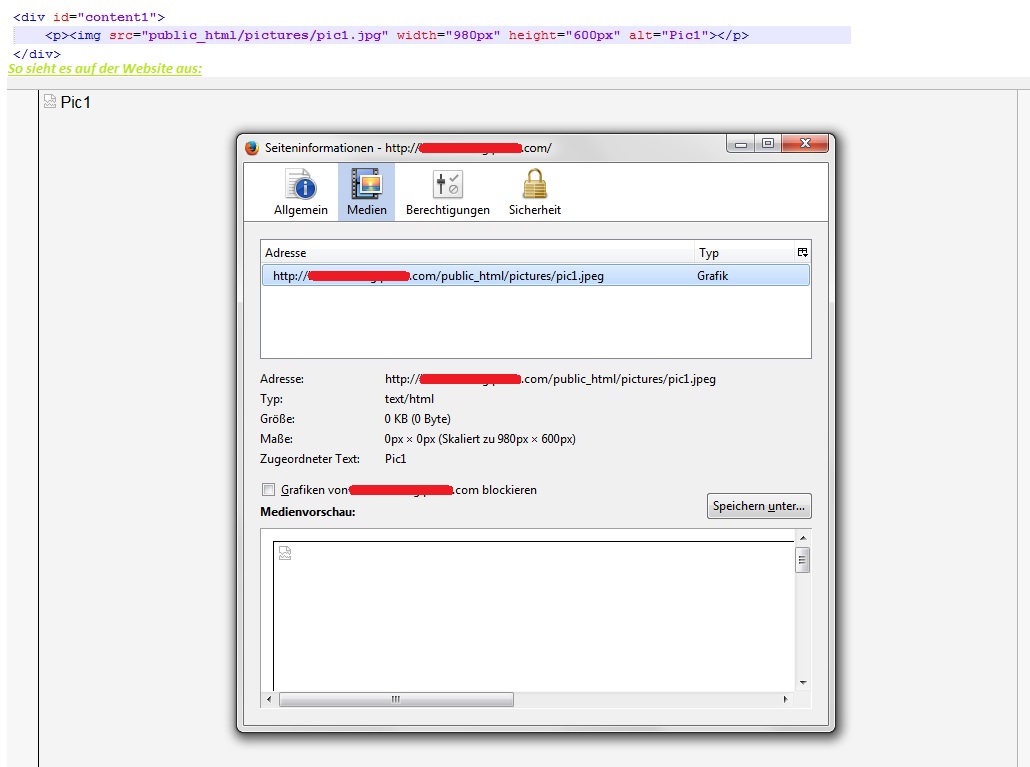Close the Seiteninformationen dialog
Image resolution: width=1030 pixels, height=767 pixels.
point(805,145)
